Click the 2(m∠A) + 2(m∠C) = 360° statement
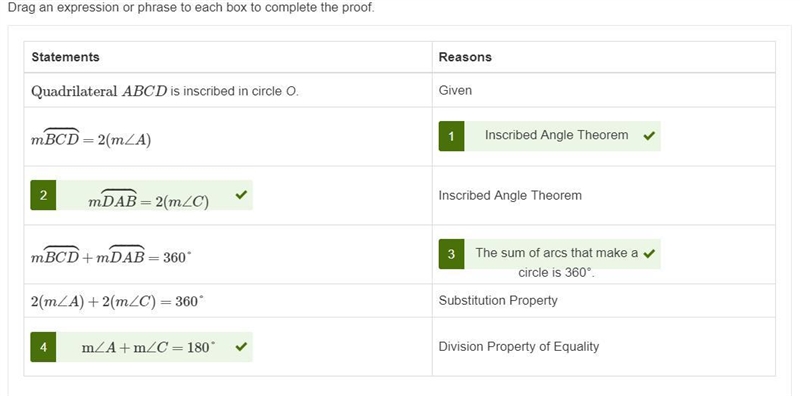 tap(117, 302)
